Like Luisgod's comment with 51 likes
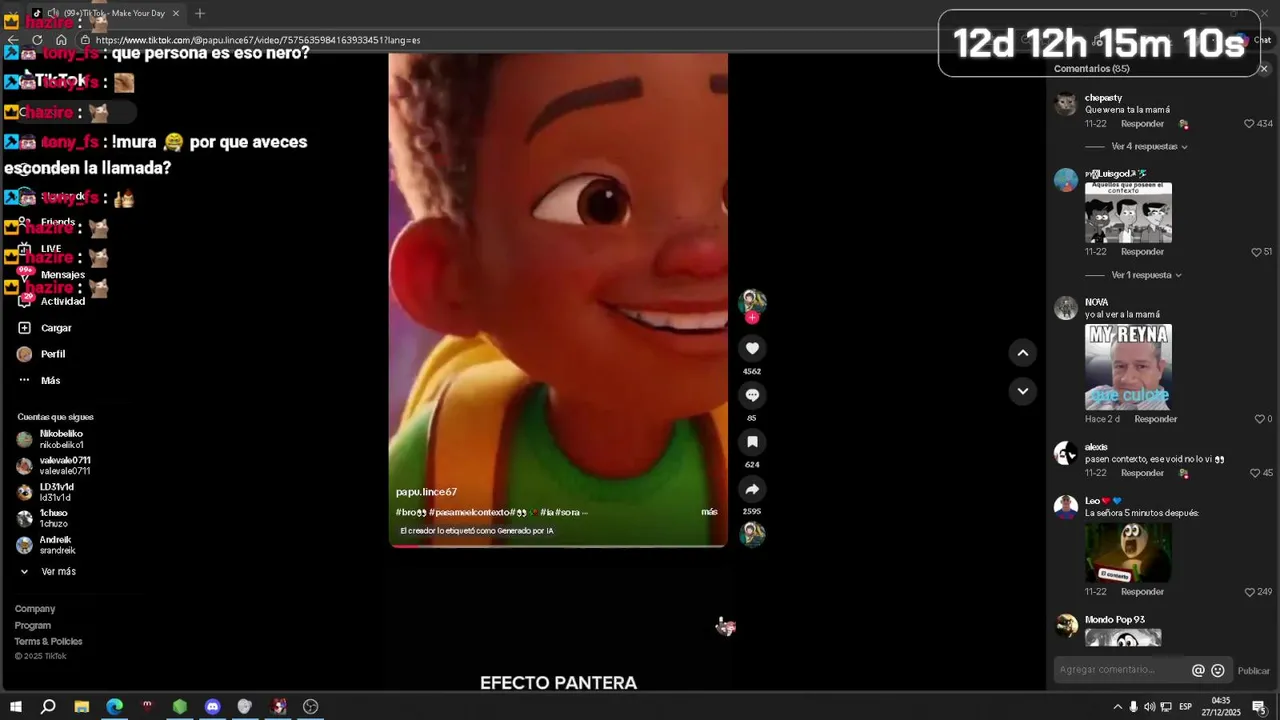Viewport: 1280px width, 720px height. (1256, 252)
